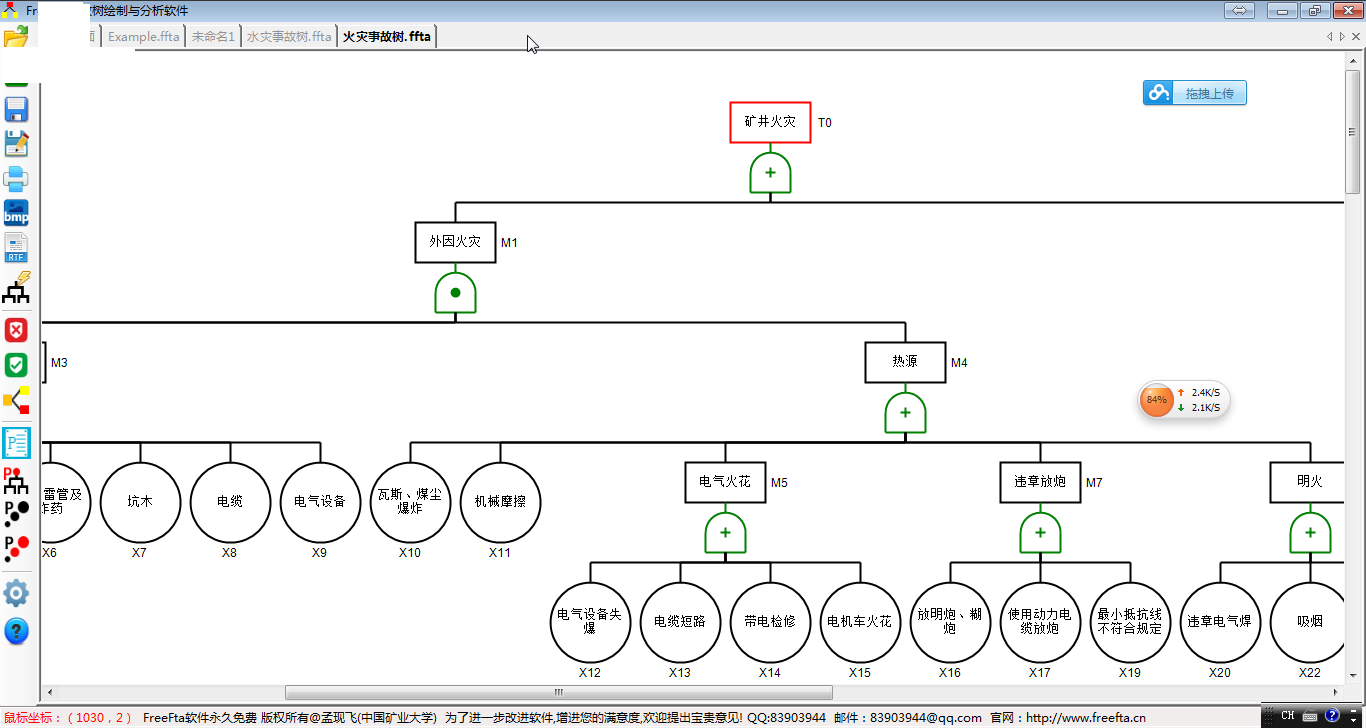Select the basic event 电缆短路
Image resolution: width=1366 pixels, height=728 pixels.
point(680,622)
